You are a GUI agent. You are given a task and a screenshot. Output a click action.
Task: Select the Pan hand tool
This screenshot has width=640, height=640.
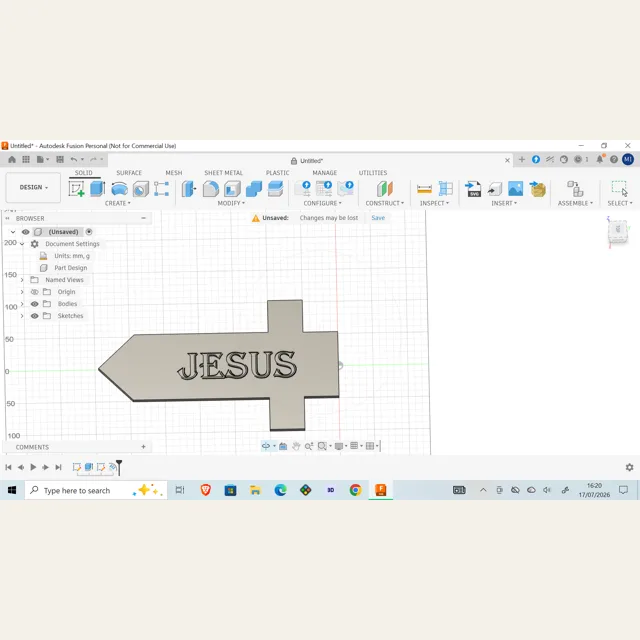pyautogui.click(x=296, y=446)
